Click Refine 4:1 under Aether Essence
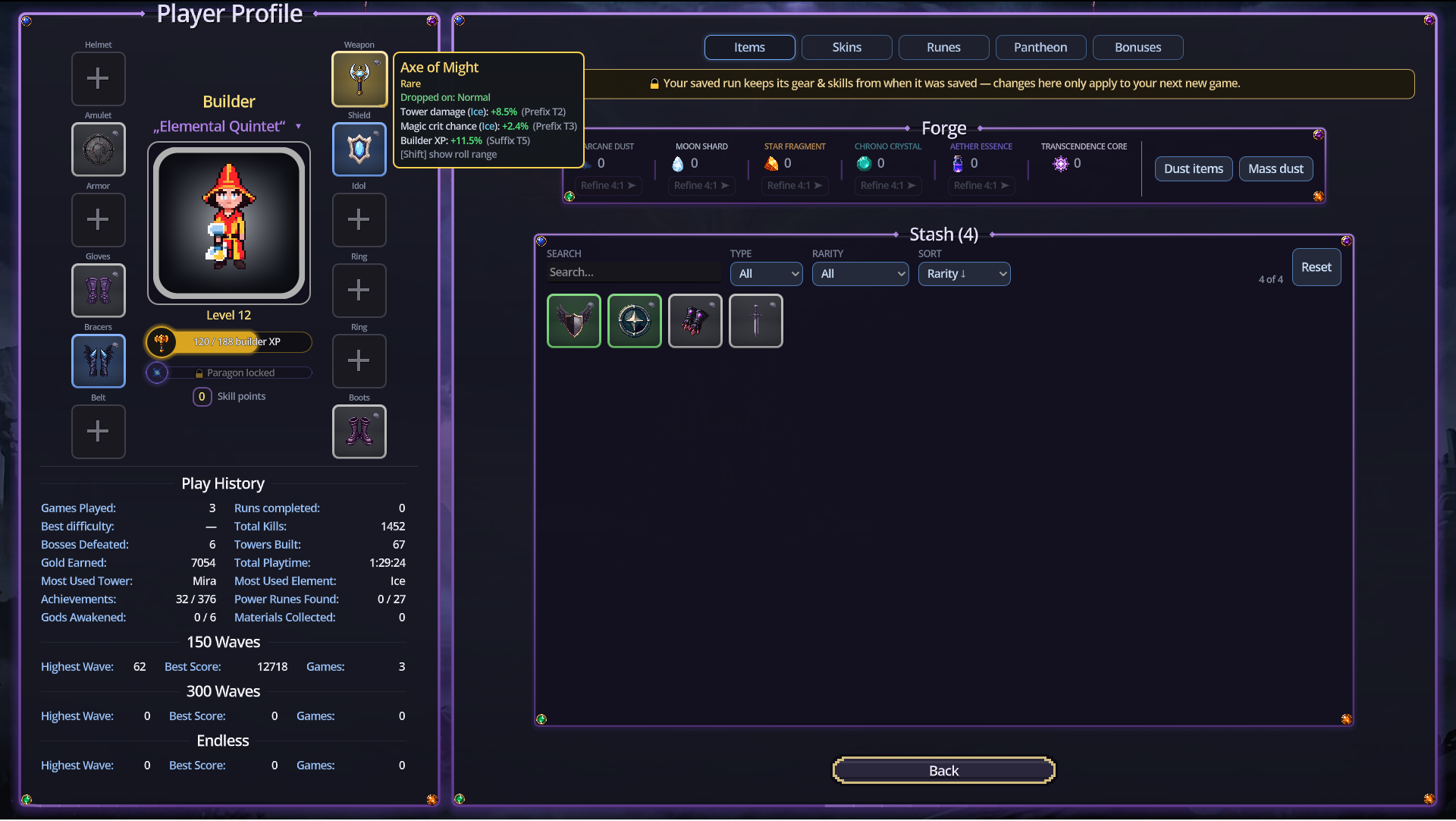Image resolution: width=1456 pixels, height=821 pixels. 981,186
